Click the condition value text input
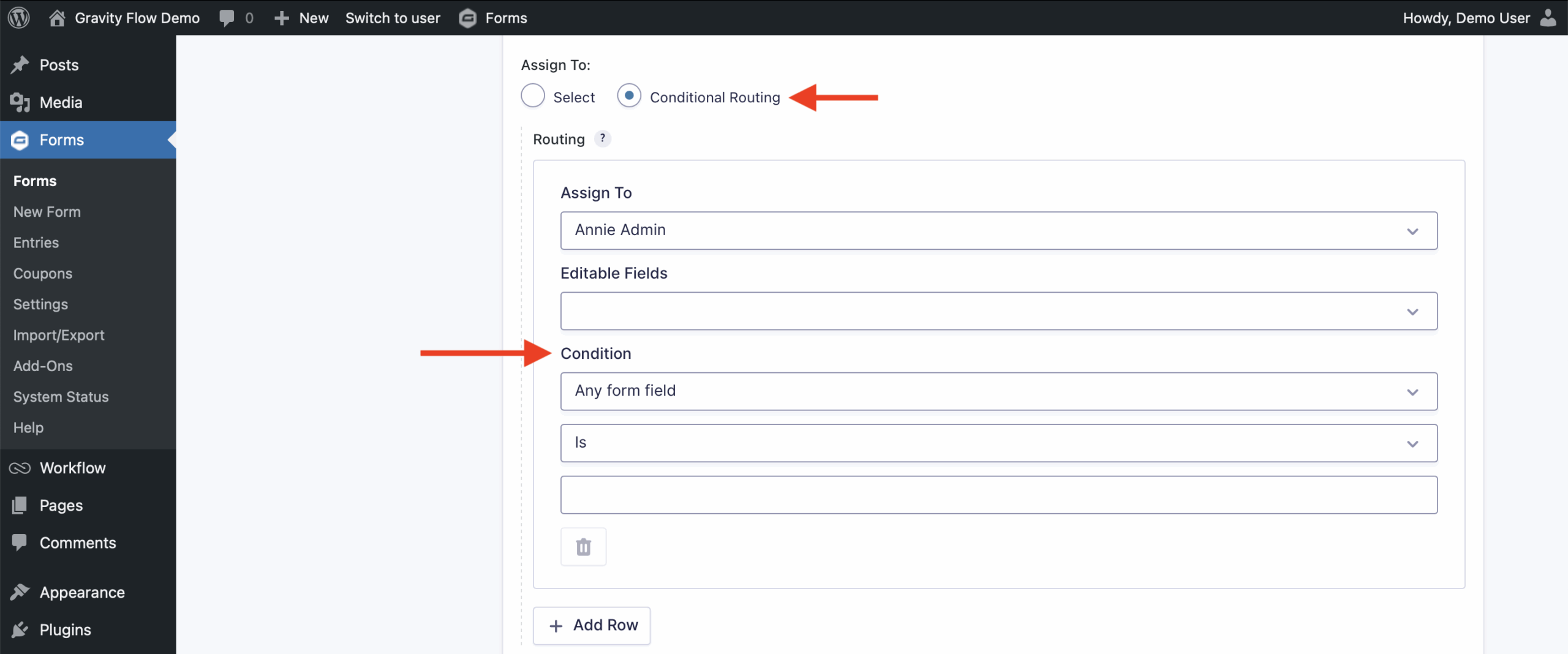Image resolution: width=1568 pixels, height=654 pixels. 998,495
